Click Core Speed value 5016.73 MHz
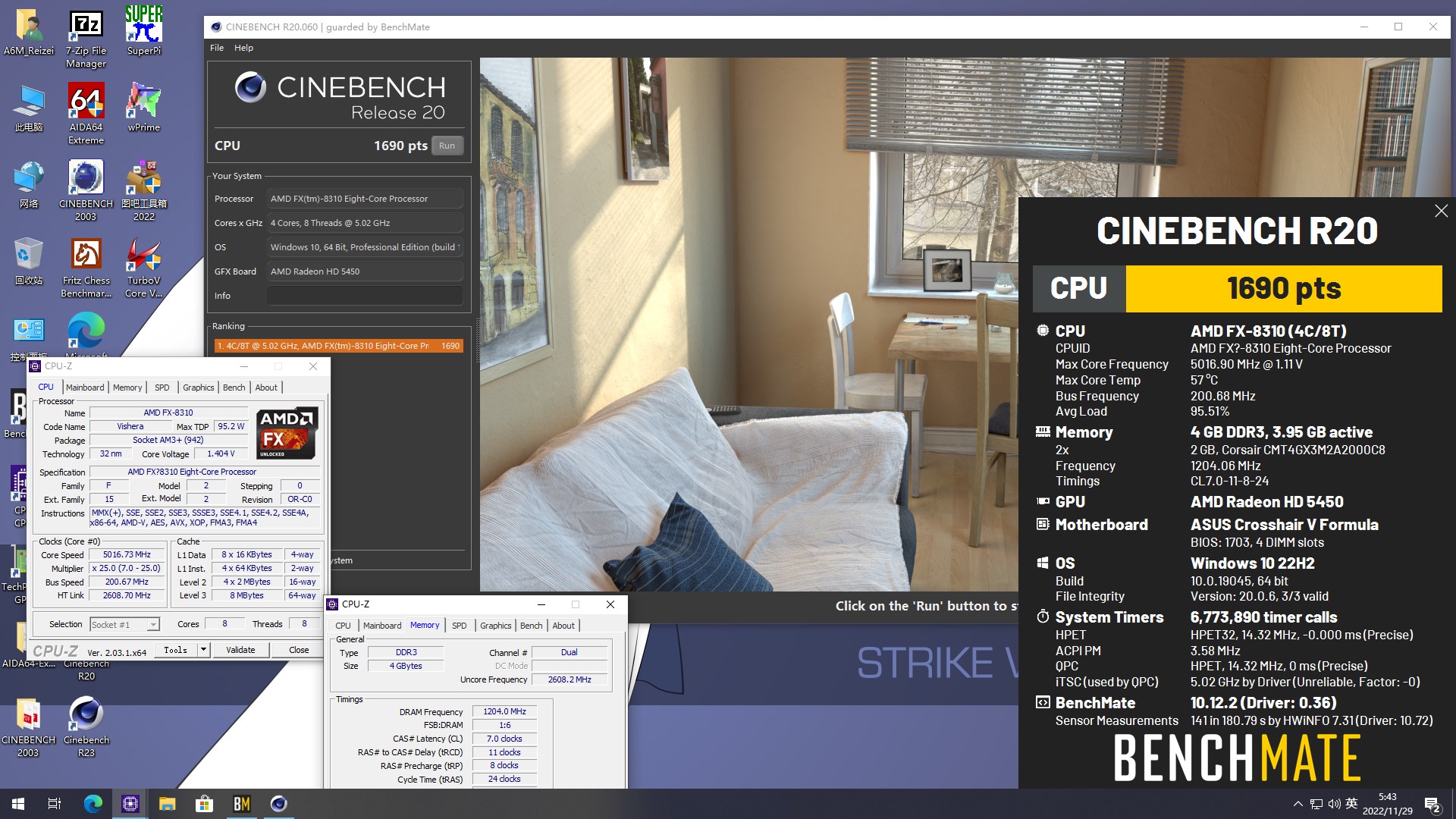Image resolution: width=1456 pixels, height=819 pixels. [127, 555]
